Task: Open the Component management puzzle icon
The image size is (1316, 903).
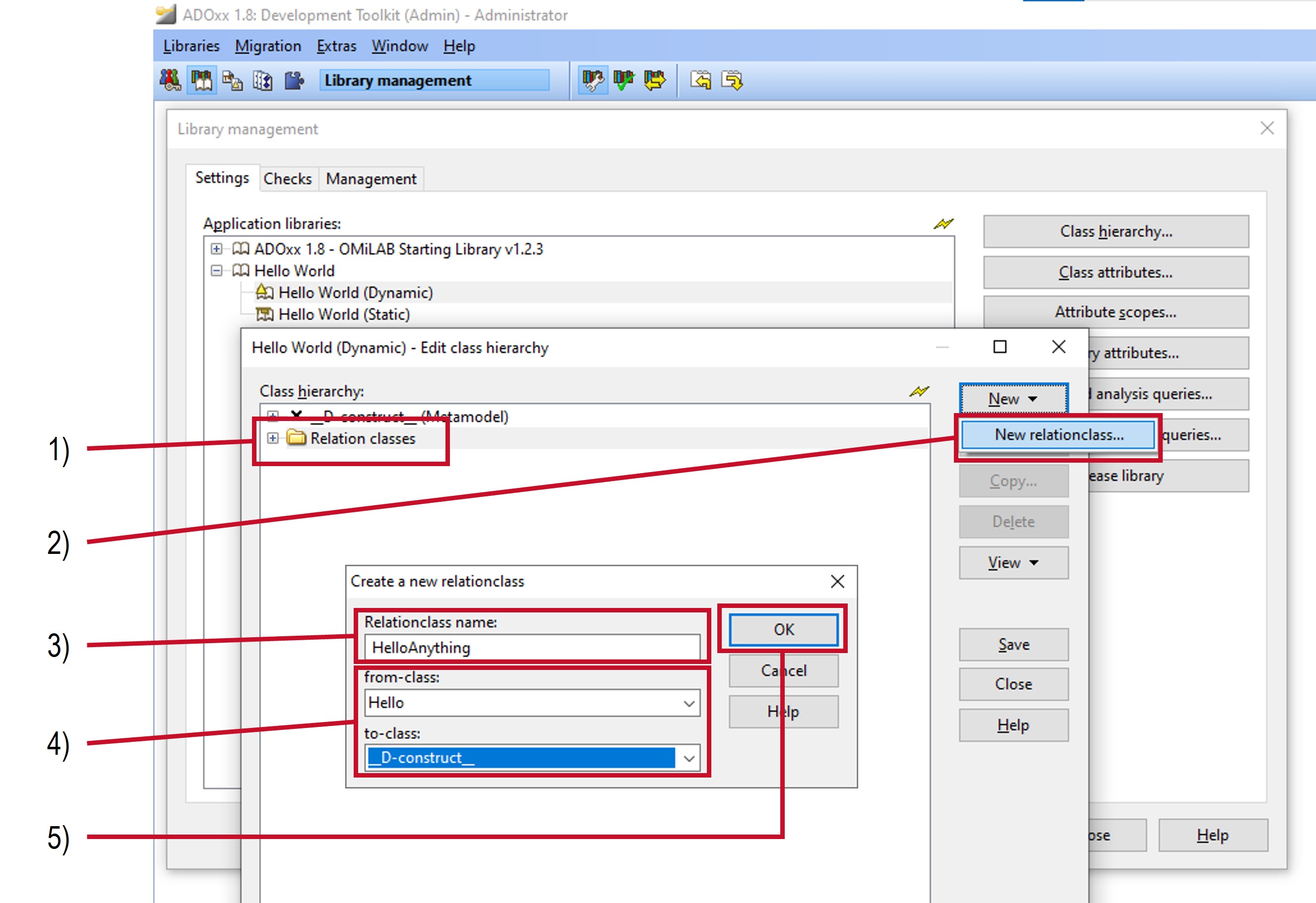Action: pos(294,80)
